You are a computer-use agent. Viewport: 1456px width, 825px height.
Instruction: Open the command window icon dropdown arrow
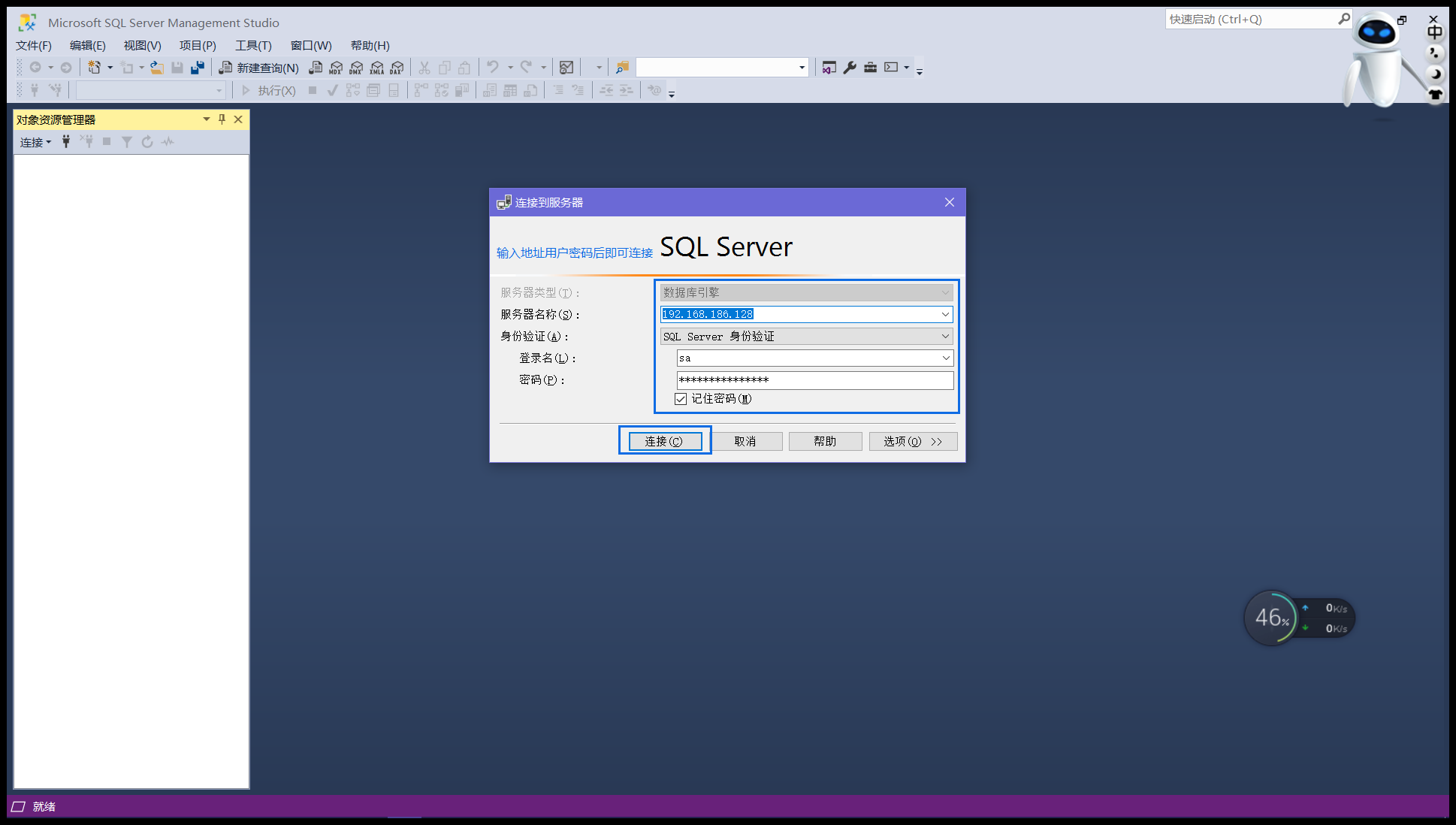click(907, 68)
